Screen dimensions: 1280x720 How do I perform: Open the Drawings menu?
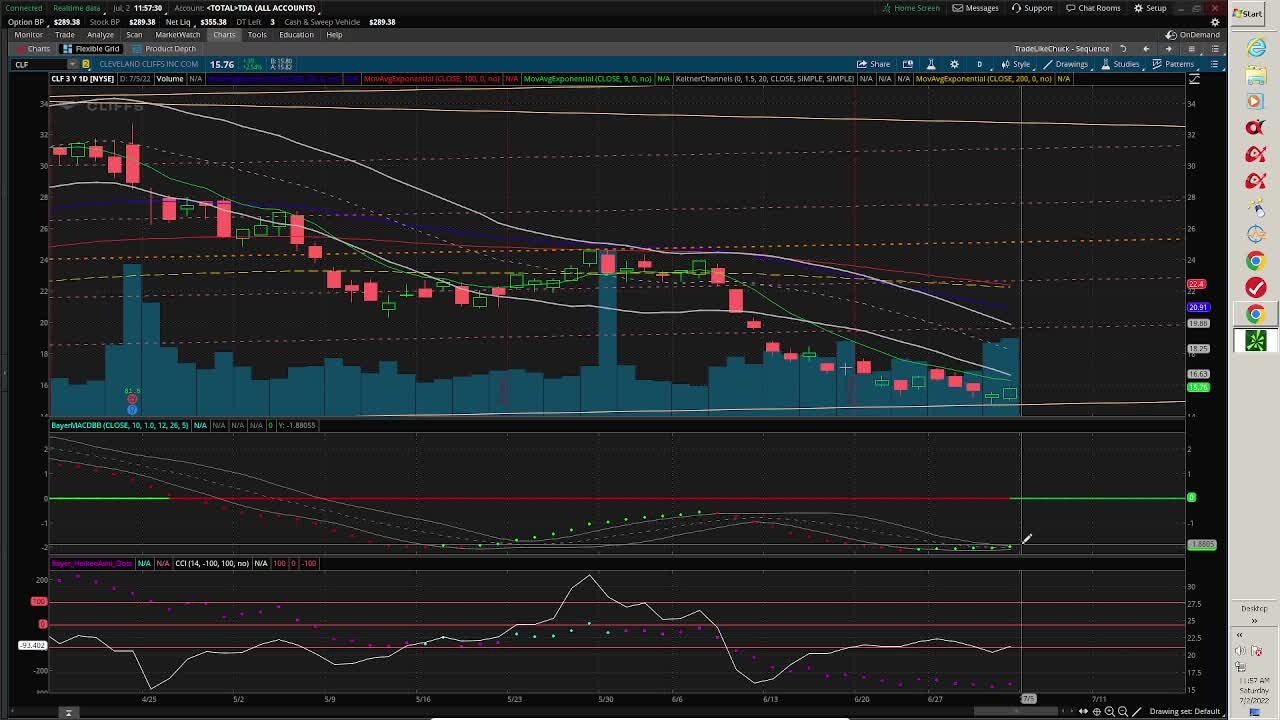pos(1066,64)
